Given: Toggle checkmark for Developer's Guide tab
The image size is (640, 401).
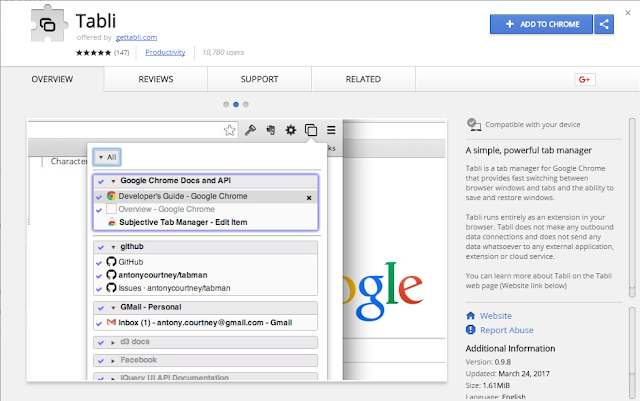Looking at the screenshot, I should 99,197.
